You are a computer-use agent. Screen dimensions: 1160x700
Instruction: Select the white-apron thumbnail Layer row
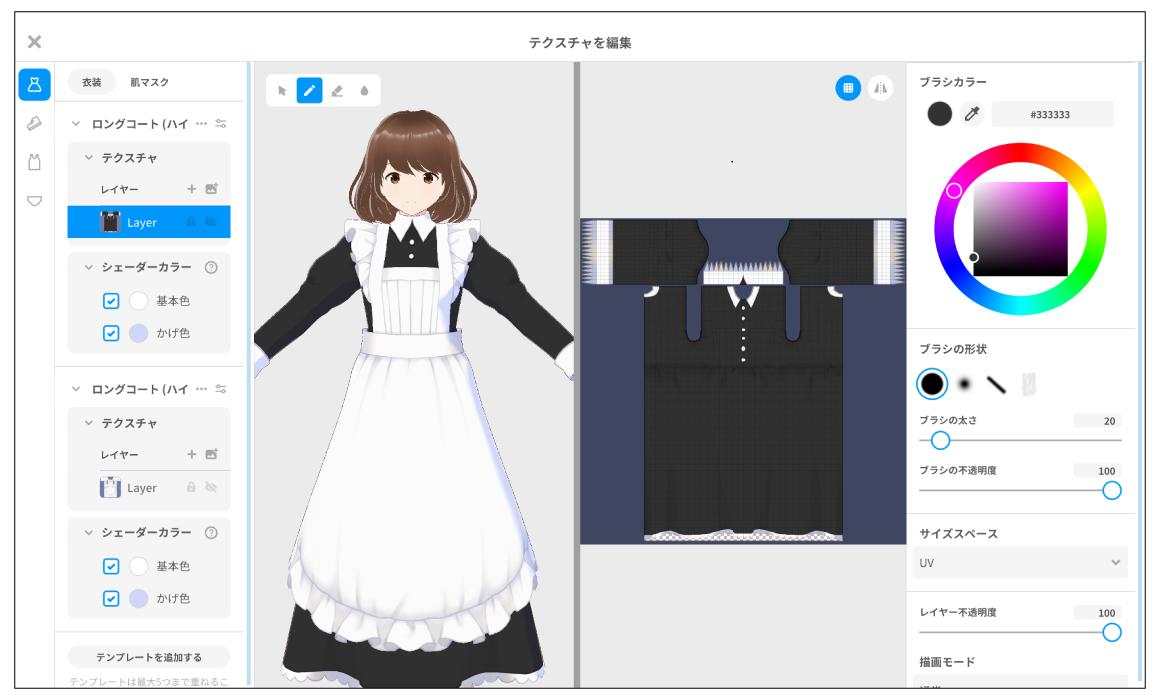(x=149, y=488)
